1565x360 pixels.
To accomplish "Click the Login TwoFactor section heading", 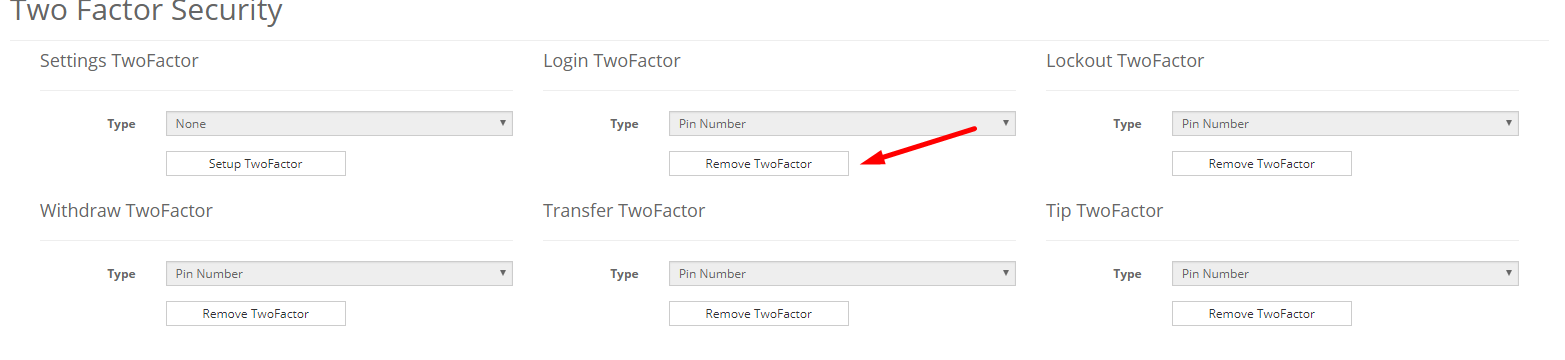I will click(x=612, y=61).
